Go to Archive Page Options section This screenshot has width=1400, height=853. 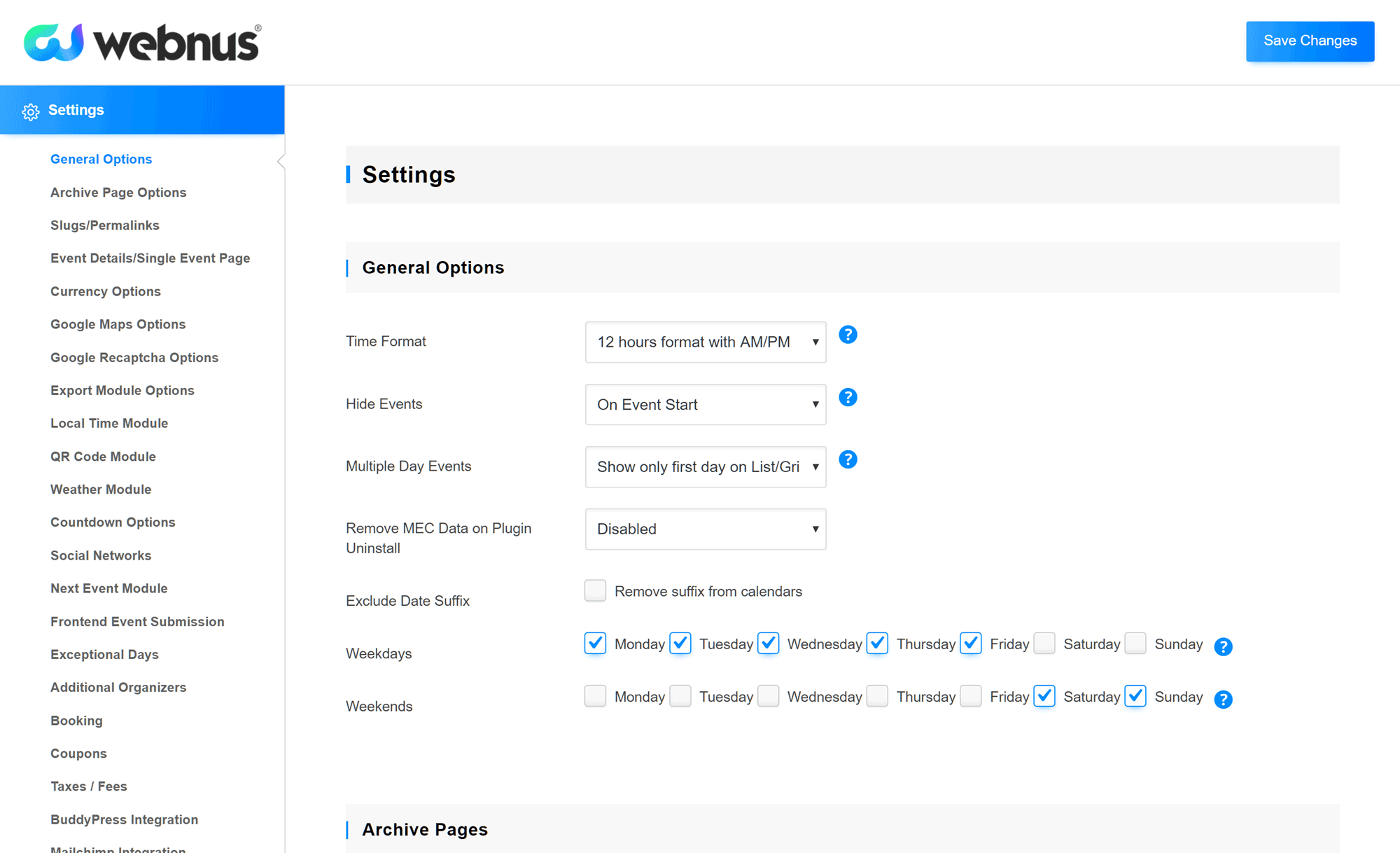coord(118,193)
